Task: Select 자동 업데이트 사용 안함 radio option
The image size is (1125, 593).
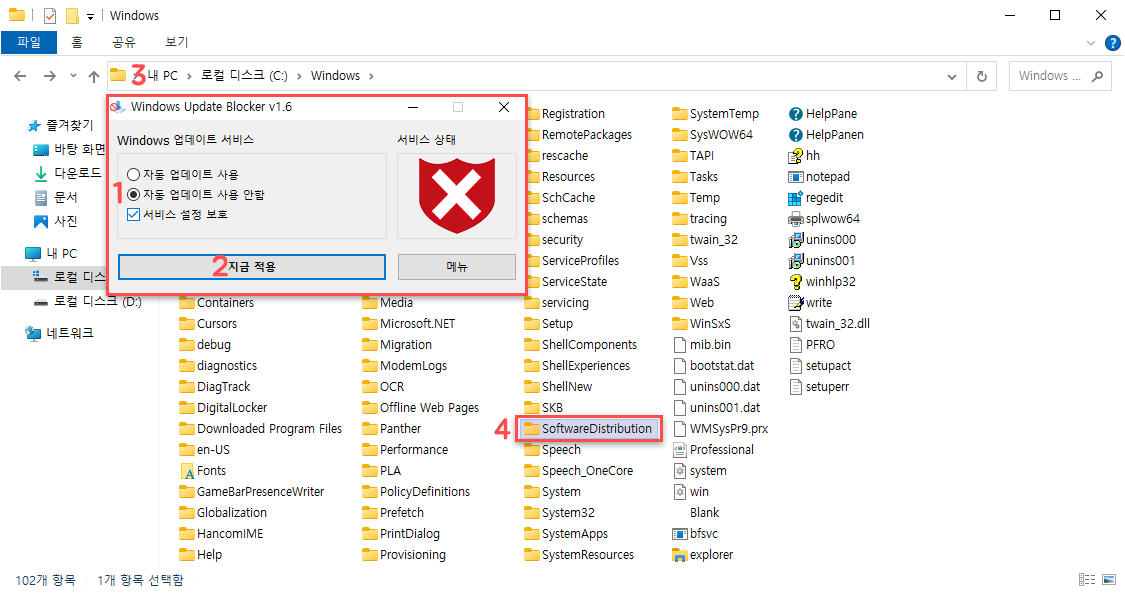Action: coord(133,194)
